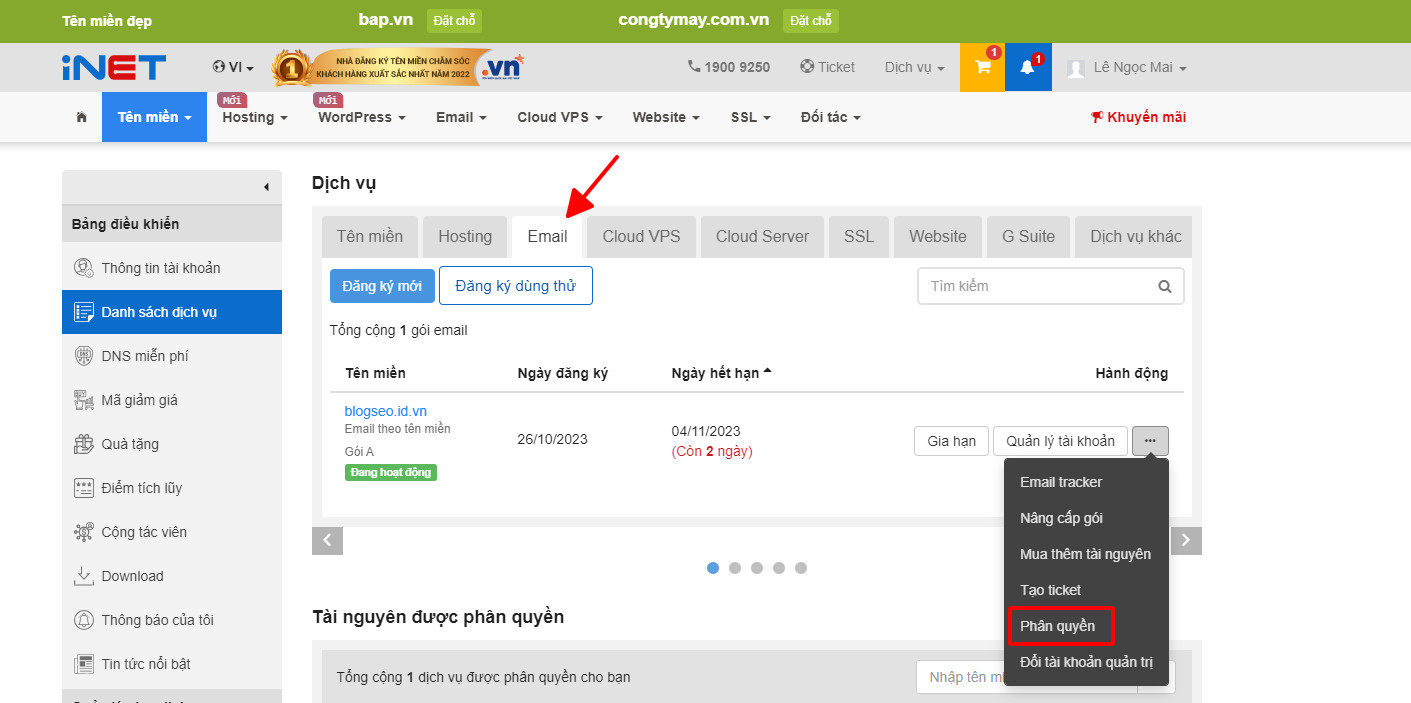1411x703 pixels.
Task: Click "Đặt chỗ" next to bap.vn
Action: click(454, 20)
